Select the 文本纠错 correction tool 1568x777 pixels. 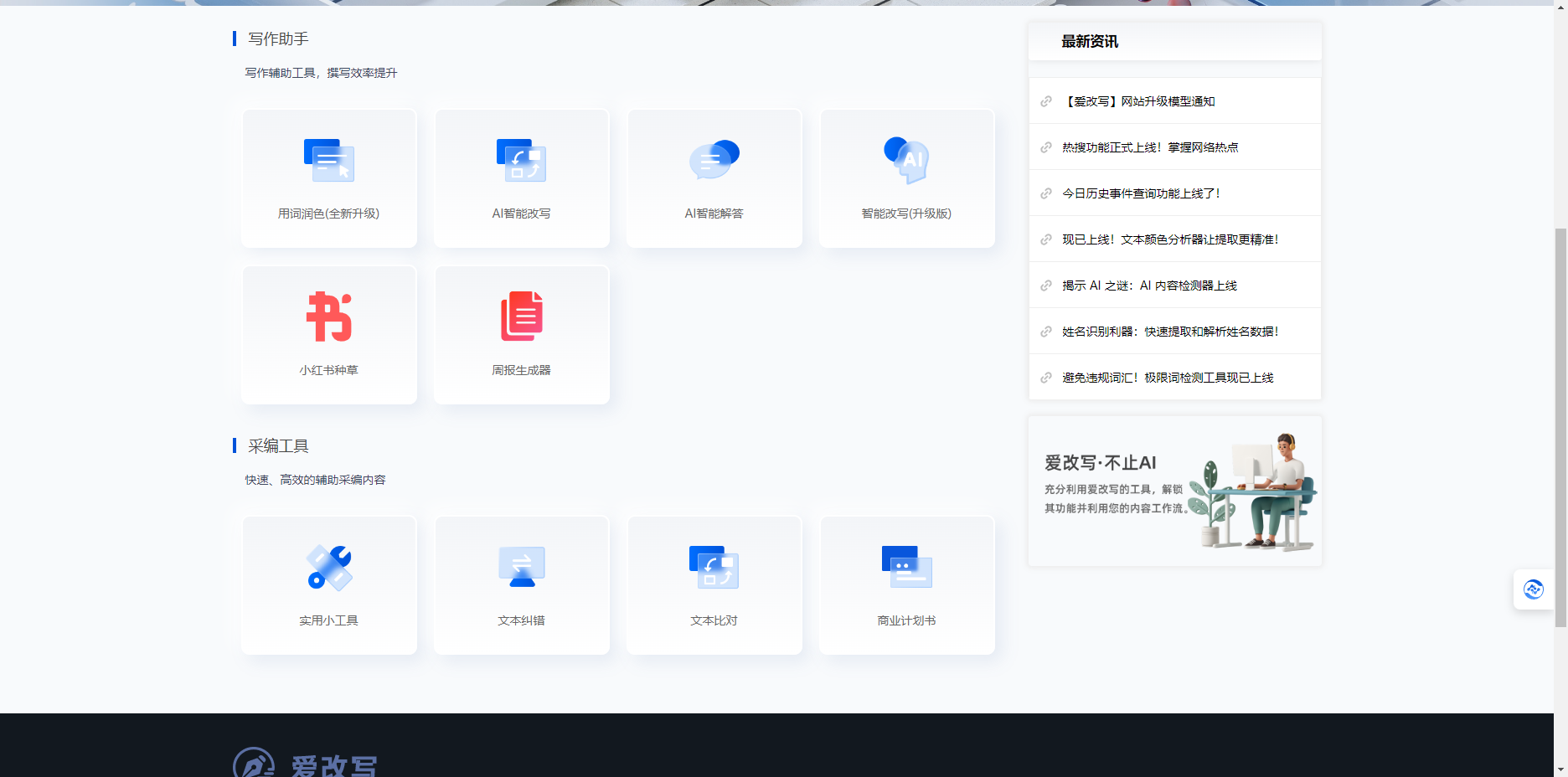pyautogui.click(x=521, y=584)
